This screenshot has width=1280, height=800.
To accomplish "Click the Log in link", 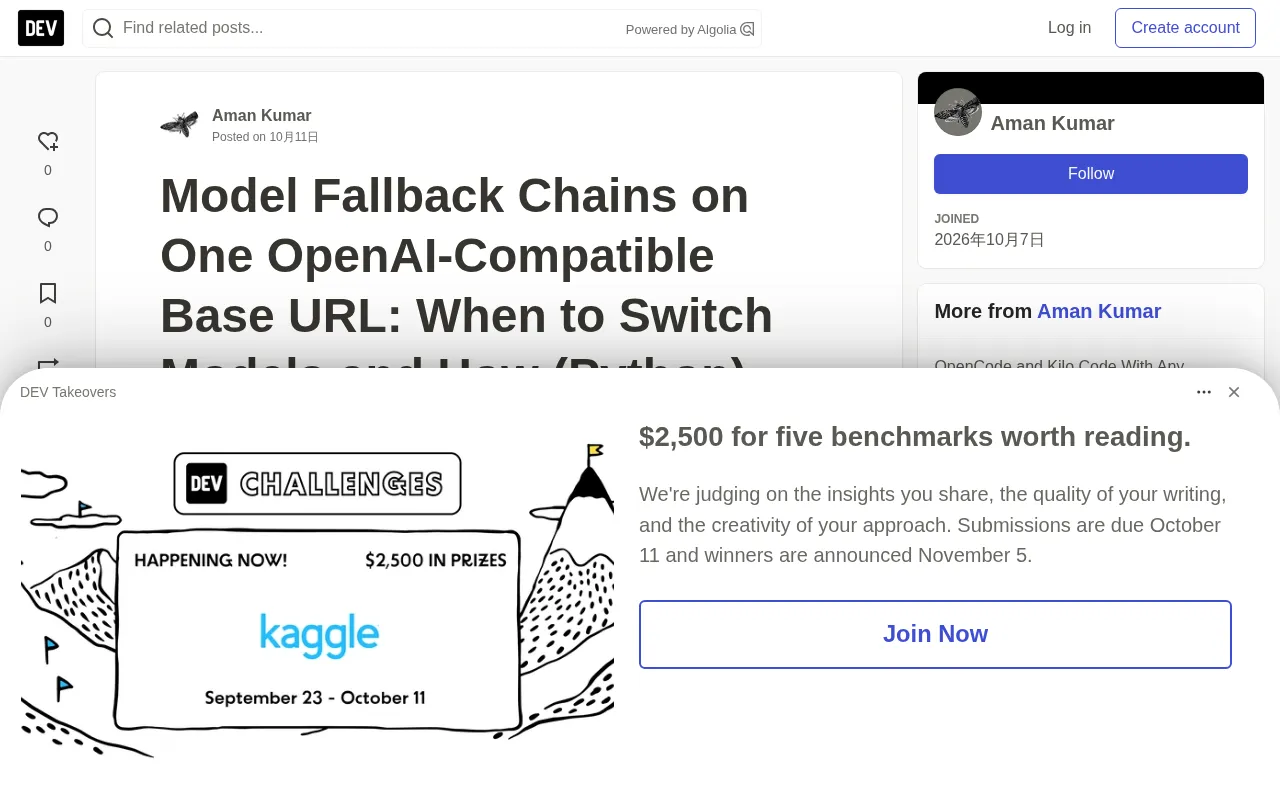I will (1069, 28).
